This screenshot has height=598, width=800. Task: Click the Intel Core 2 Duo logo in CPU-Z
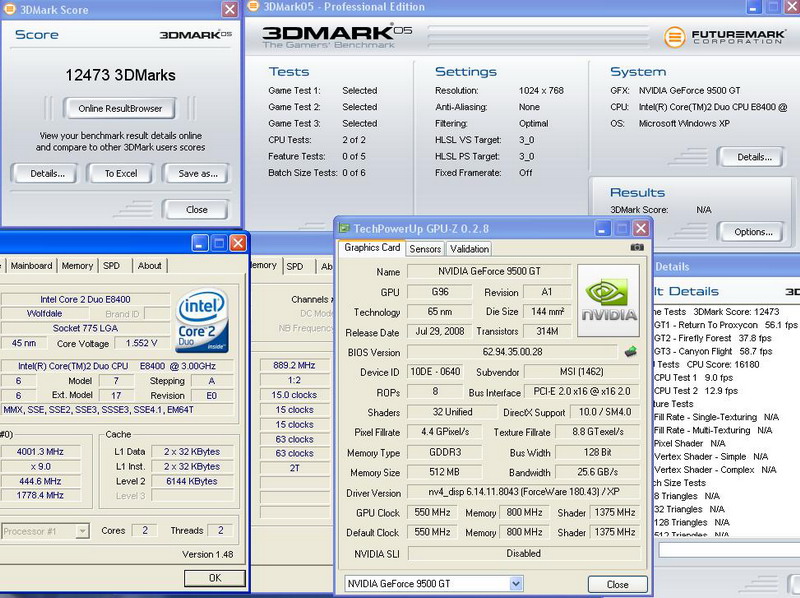click(202, 320)
